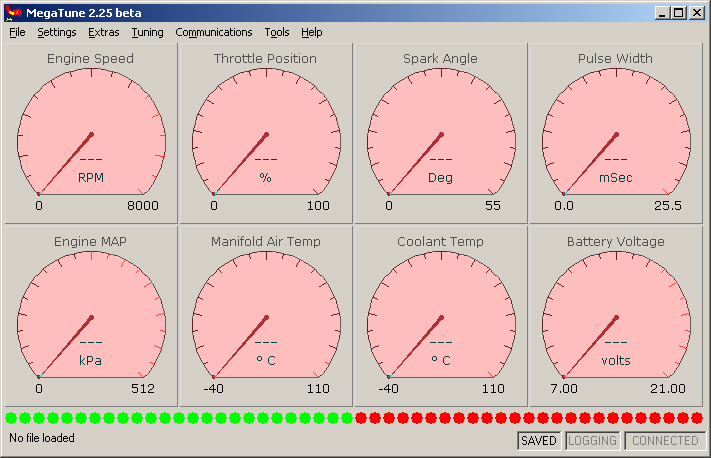Click the volts unit label
This screenshot has height=458, width=711.
point(616,361)
